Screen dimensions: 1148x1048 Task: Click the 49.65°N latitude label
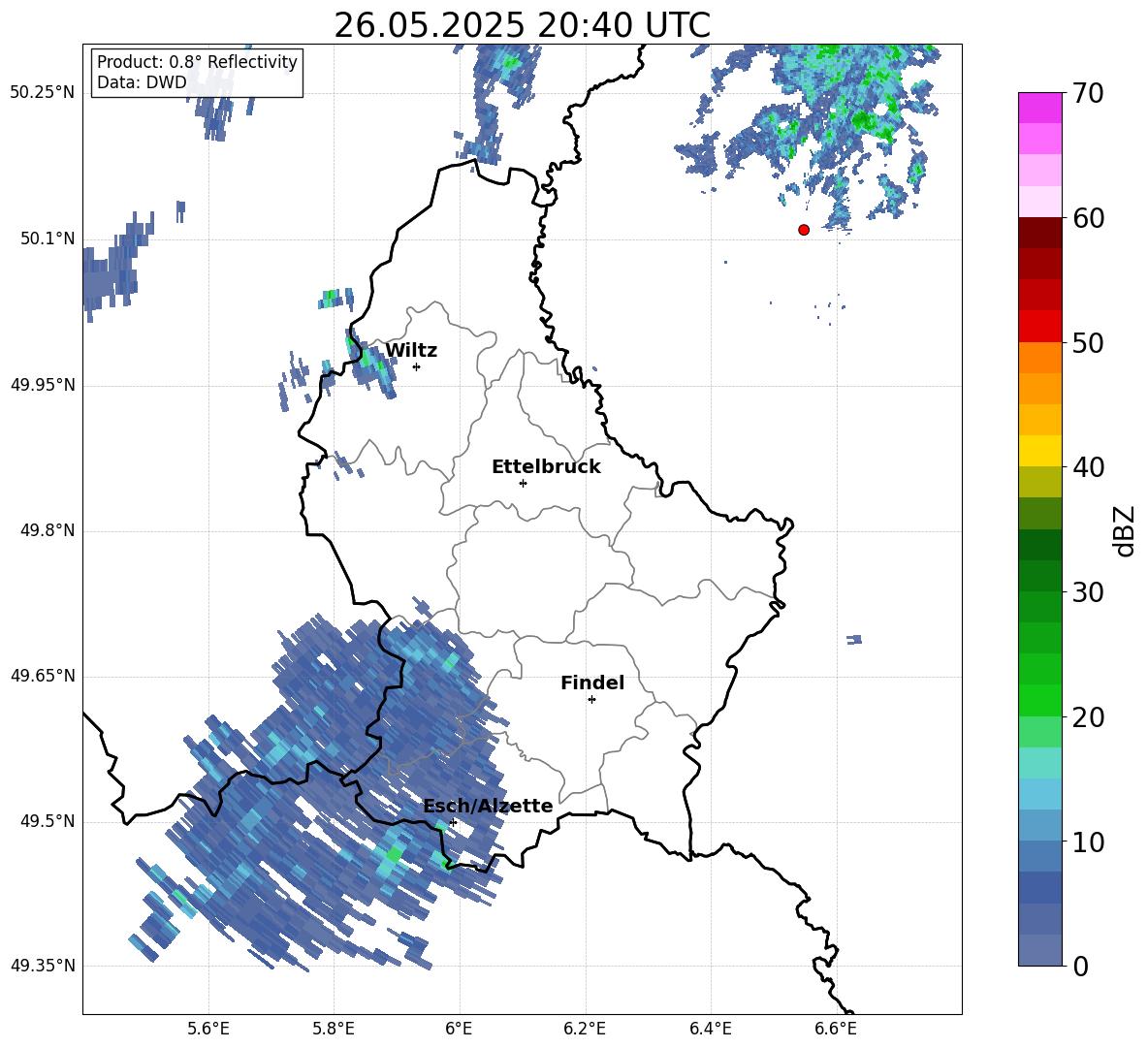point(43,676)
